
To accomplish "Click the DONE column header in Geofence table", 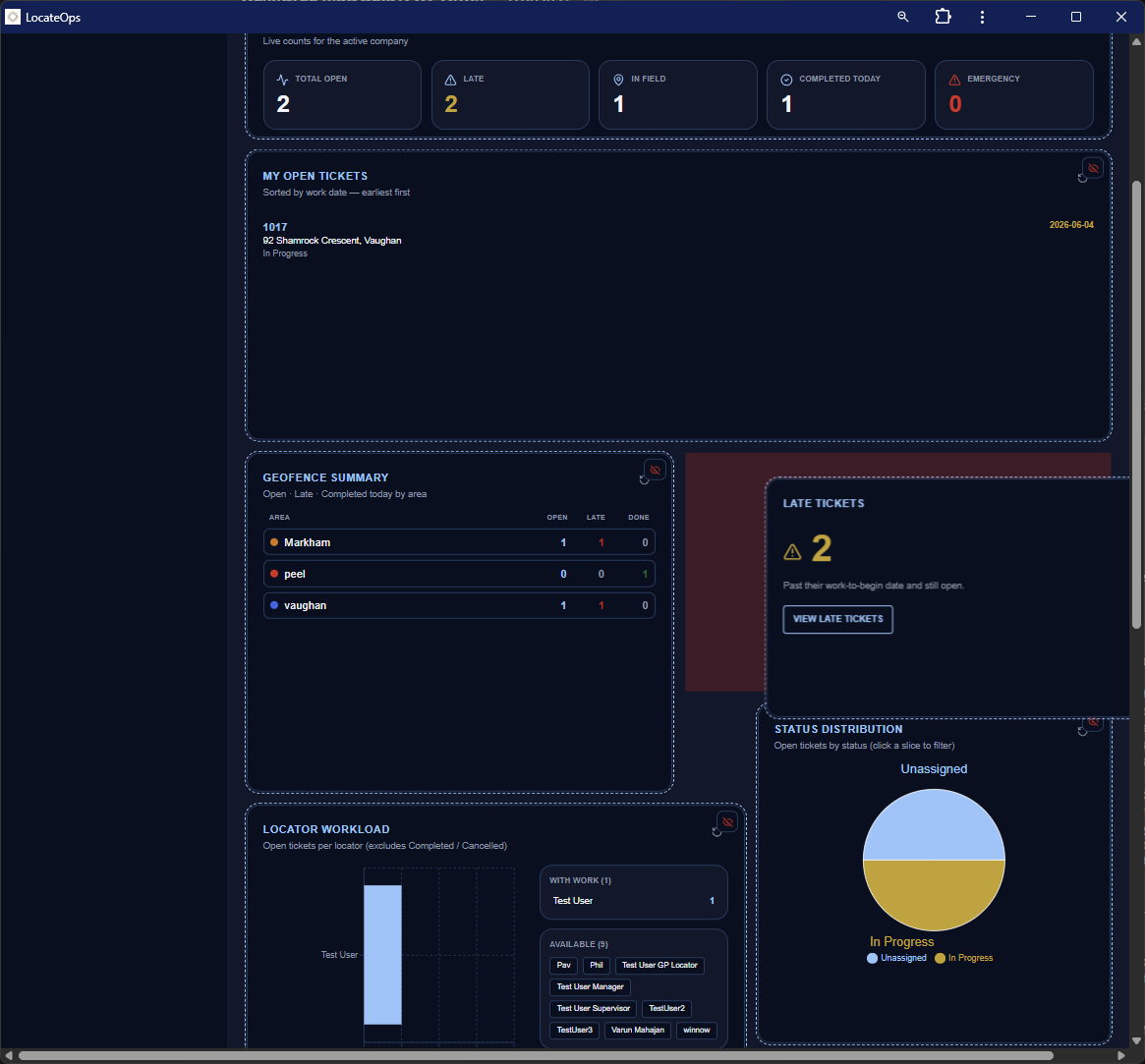I will [x=638, y=518].
